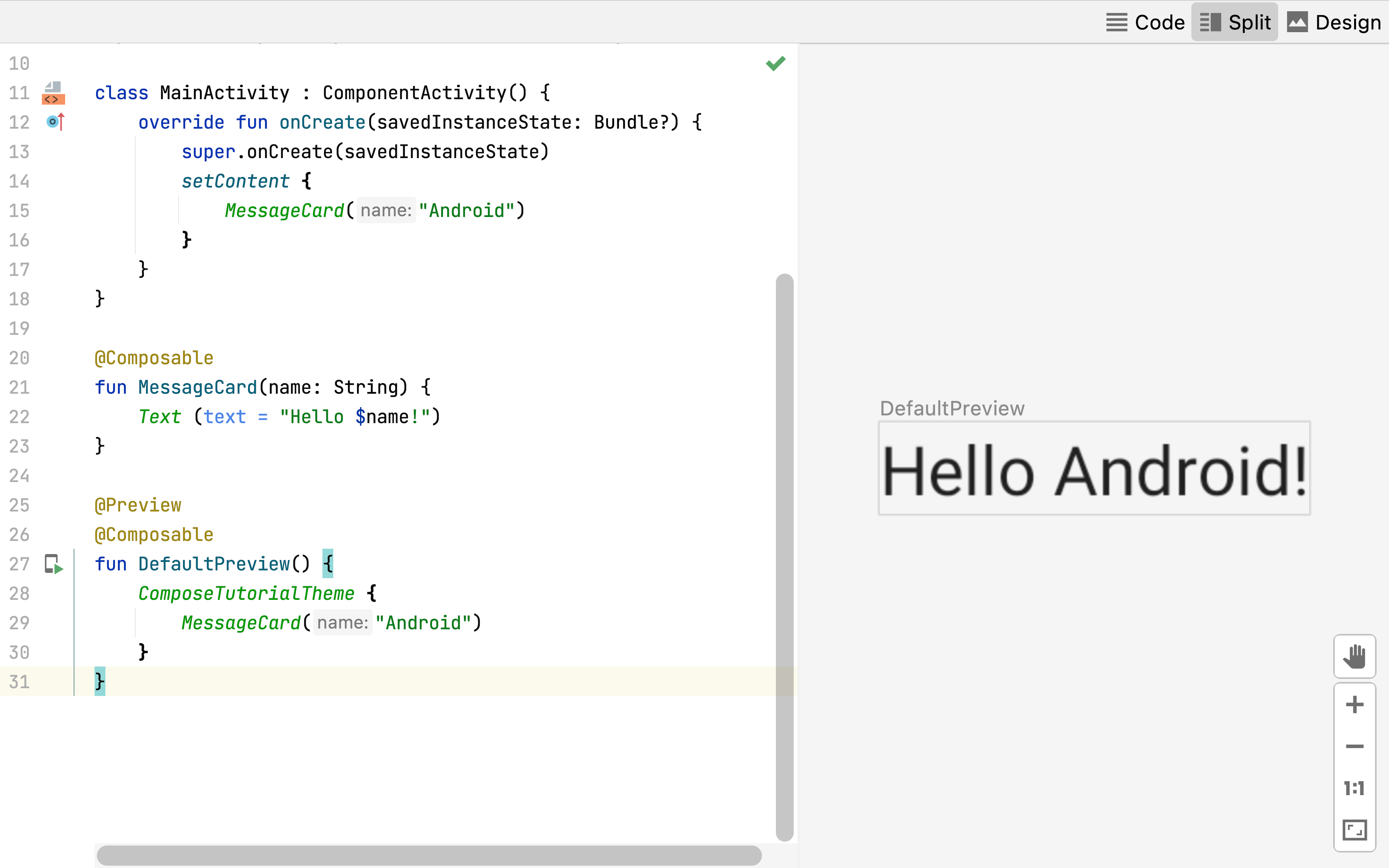This screenshot has height=868, width=1389.
Task: Click the vertical editor scrollbar
Action: coord(784,557)
